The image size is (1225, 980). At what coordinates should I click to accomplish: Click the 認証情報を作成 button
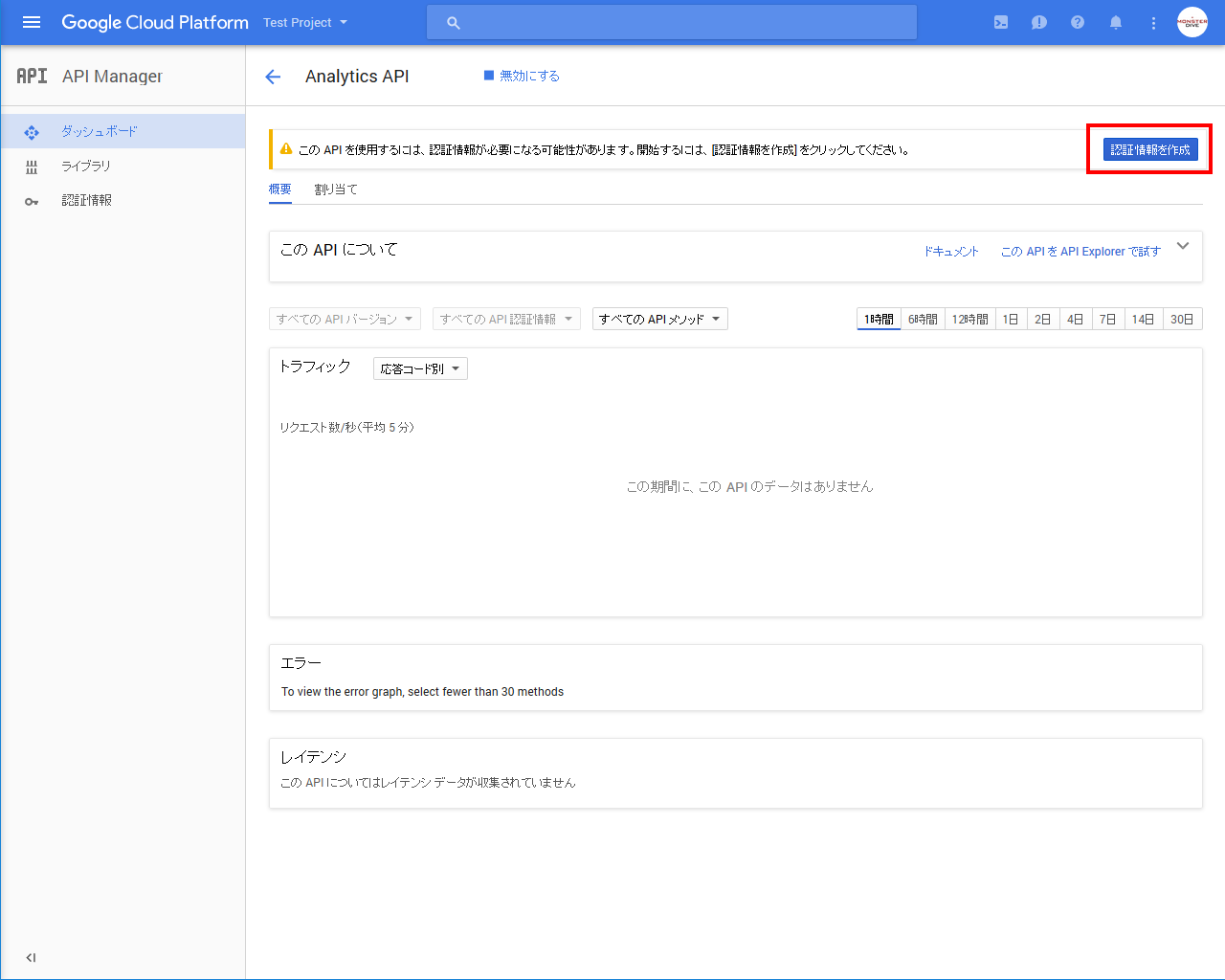pyautogui.click(x=1150, y=149)
